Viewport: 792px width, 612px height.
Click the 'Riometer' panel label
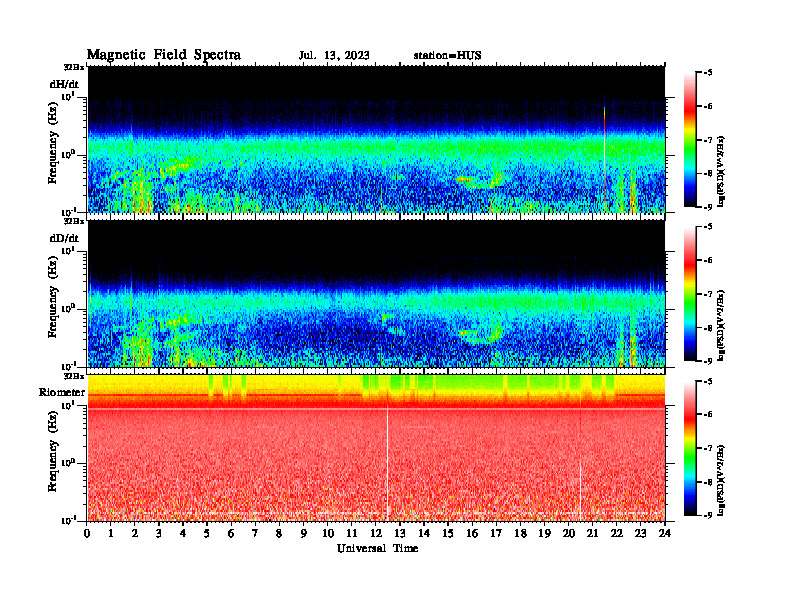(62, 392)
